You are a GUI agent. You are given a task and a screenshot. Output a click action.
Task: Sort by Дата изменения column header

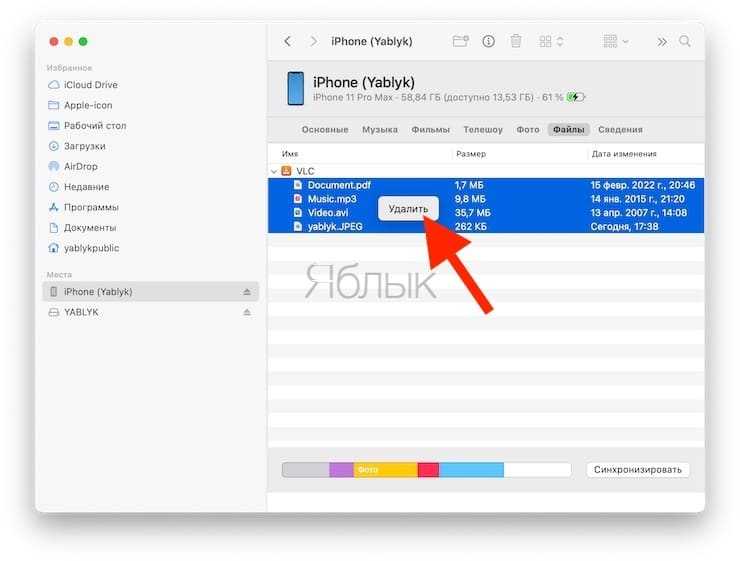(624, 154)
